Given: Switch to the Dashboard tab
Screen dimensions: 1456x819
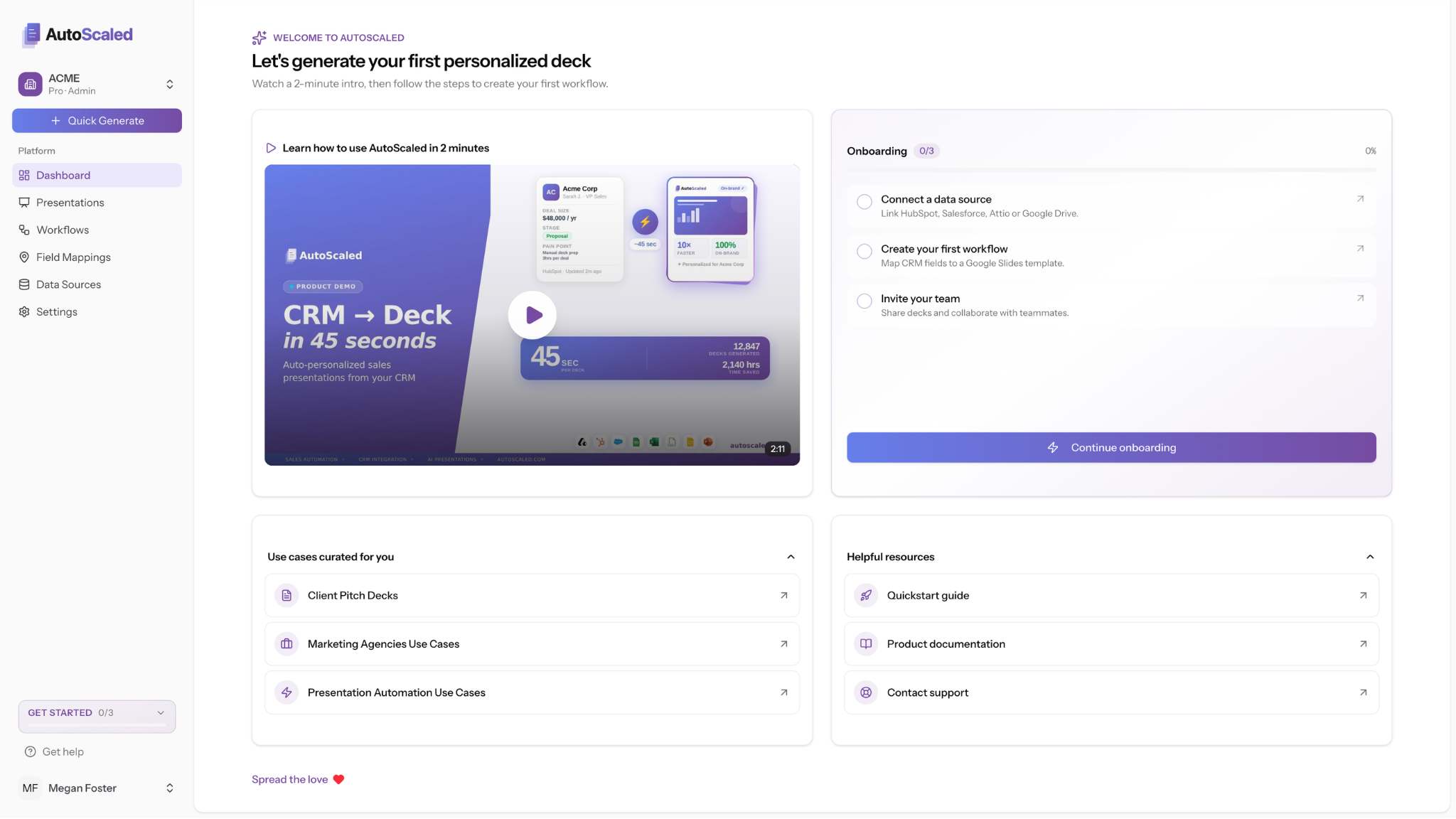Looking at the screenshot, I should point(63,175).
